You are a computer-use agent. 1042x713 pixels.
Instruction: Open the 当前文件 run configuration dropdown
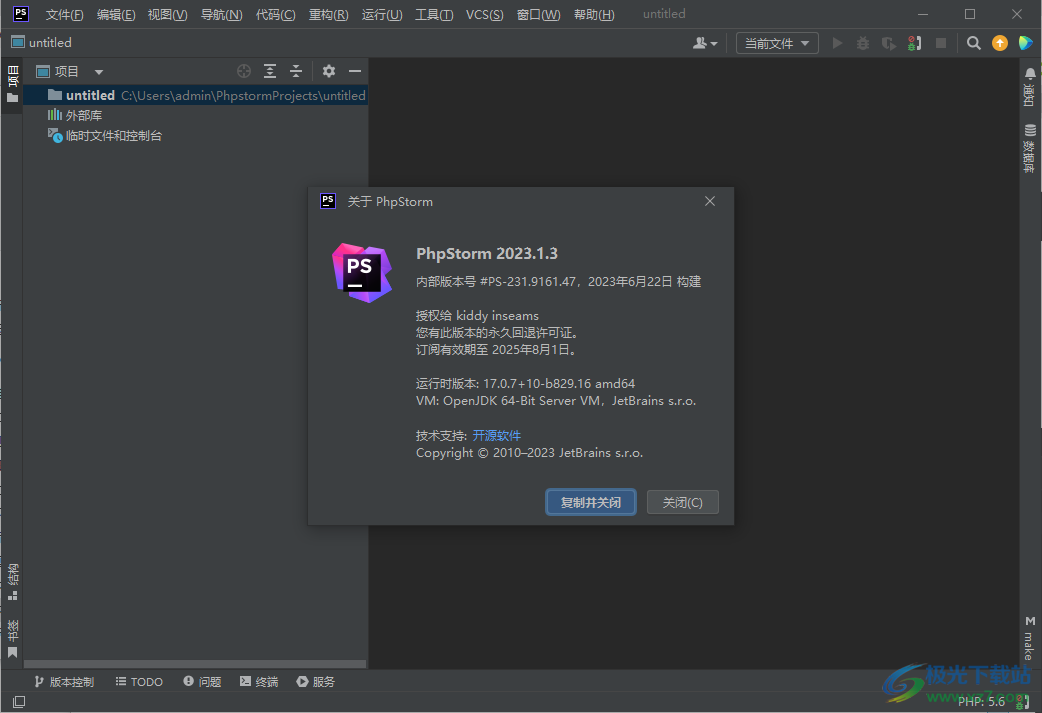point(777,43)
